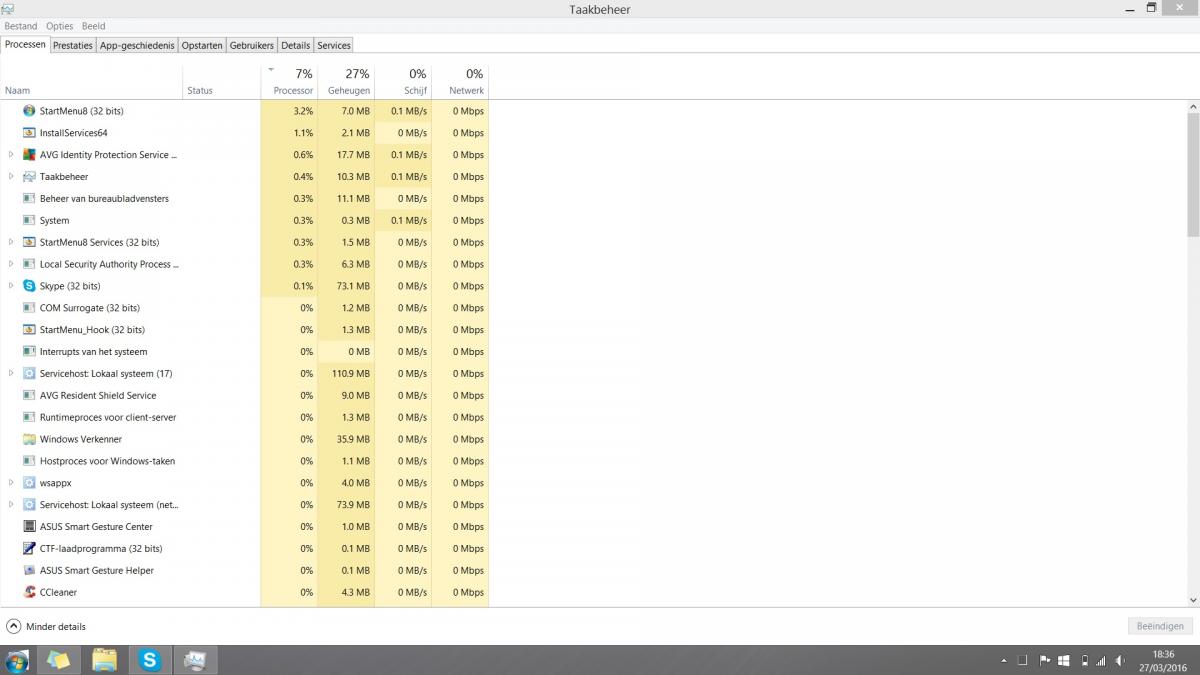Screen dimensions: 1200x675
Task: Click the Taakbeheer taskbar icon
Action: point(195,660)
